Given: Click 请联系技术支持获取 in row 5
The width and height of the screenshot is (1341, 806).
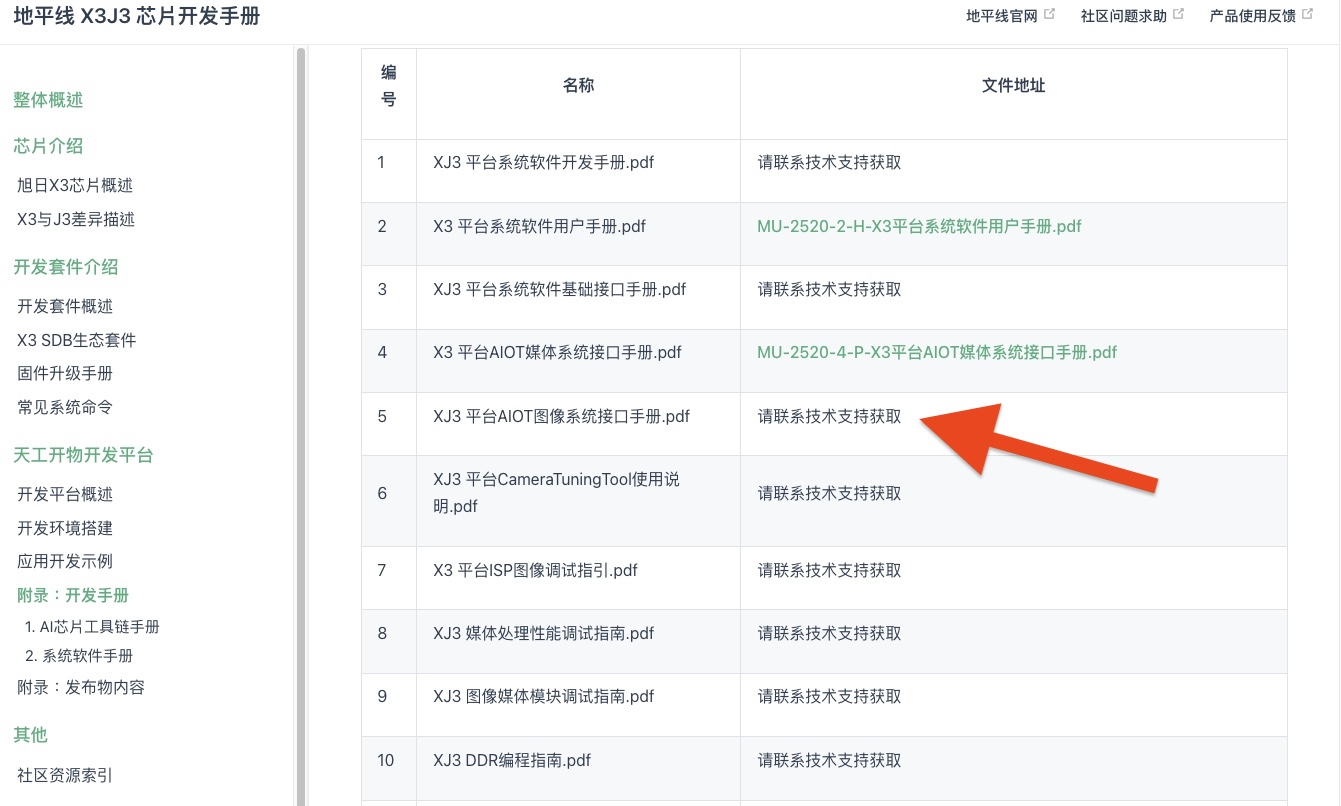Looking at the screenshot, I should pyautogui.click(x=829, y=416).
